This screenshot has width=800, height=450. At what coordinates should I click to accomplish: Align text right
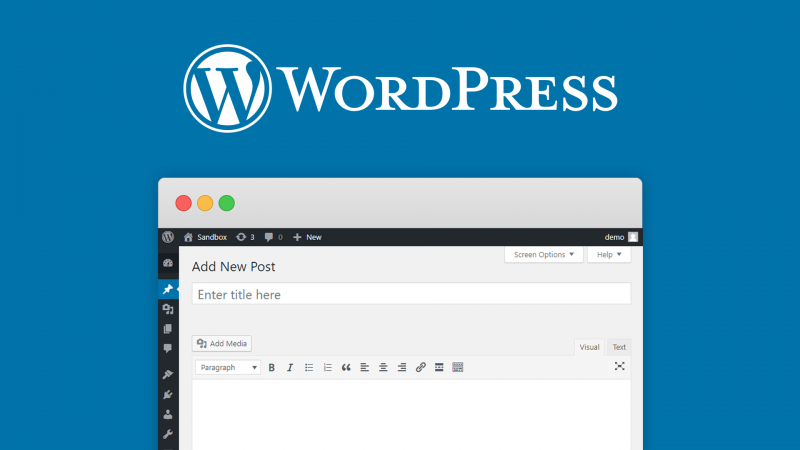click(402, 367)
